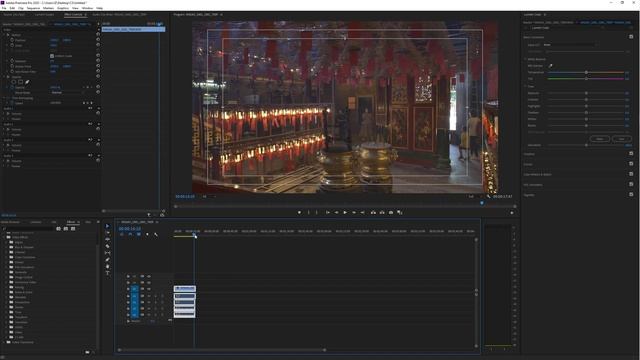Adjust the Temperature slider
This screenshot has width=640, height=360.
tap(586, 72)
